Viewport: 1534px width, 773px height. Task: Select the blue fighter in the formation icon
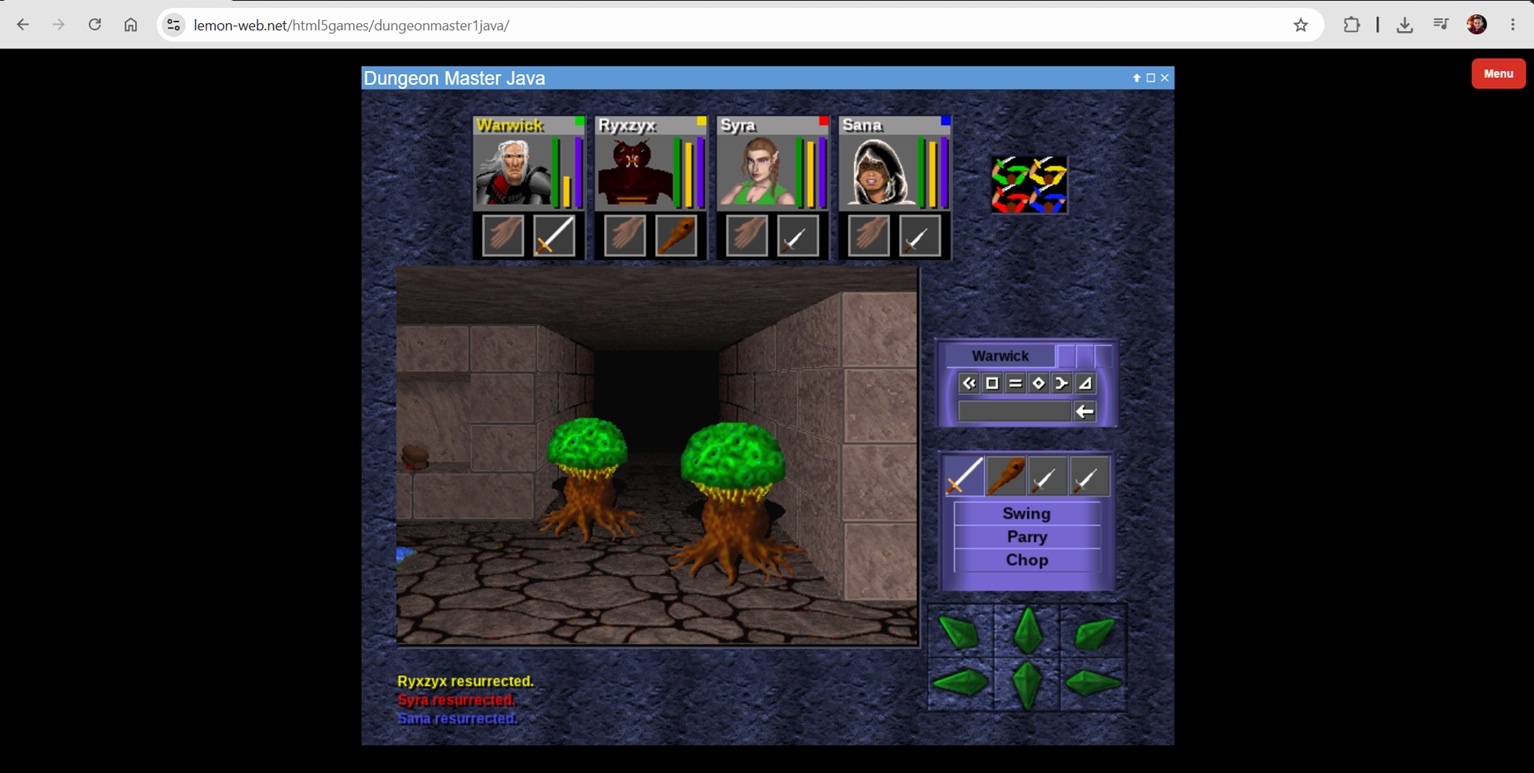click(1047, 199)
